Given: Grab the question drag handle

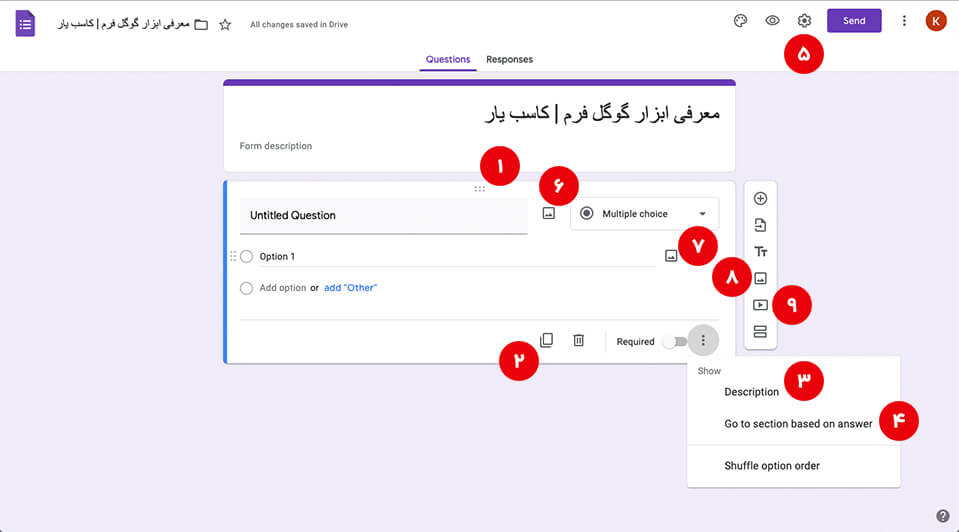Looking at the screenshot, I should coord(480,189).
